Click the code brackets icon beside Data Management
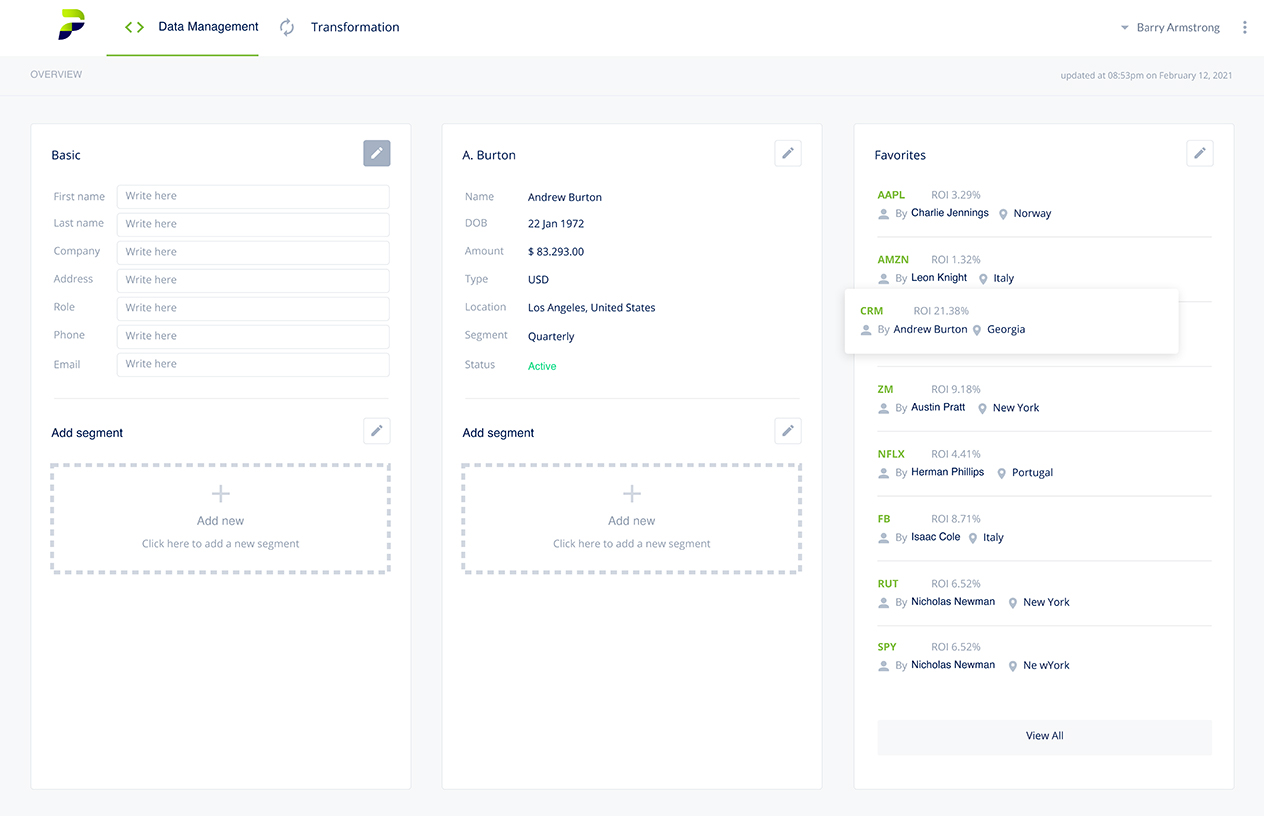The image size is (1264, 816). click(x=133, y=27)
